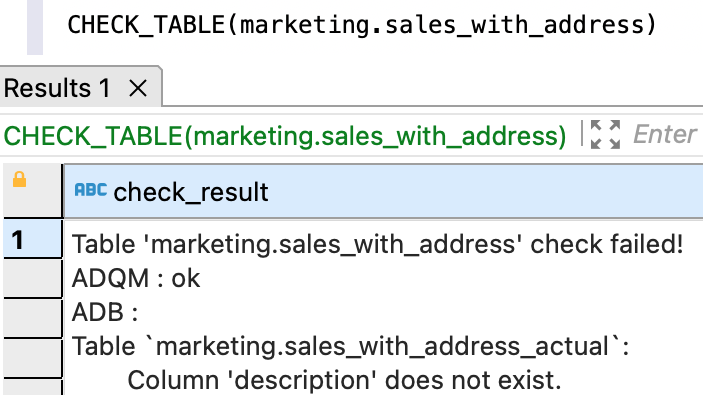Viewport: 703px width, 395px height.
Task: Select the 'ADQM : ok' result line
Action: [x=136, y=278]
